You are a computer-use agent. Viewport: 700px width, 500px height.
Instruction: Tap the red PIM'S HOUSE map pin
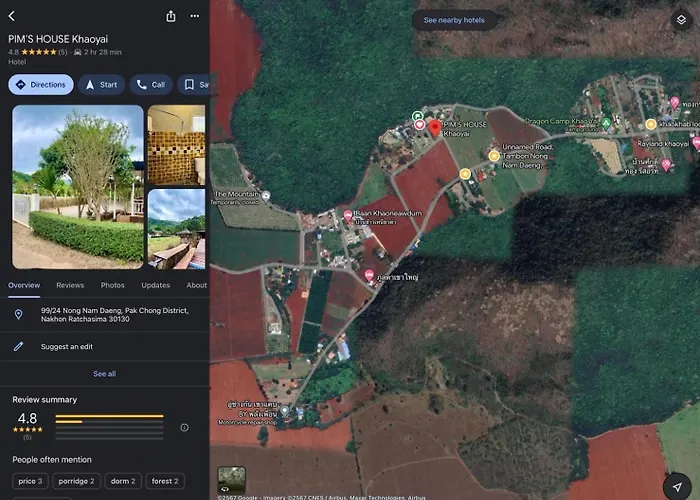[x=435, y=128]
